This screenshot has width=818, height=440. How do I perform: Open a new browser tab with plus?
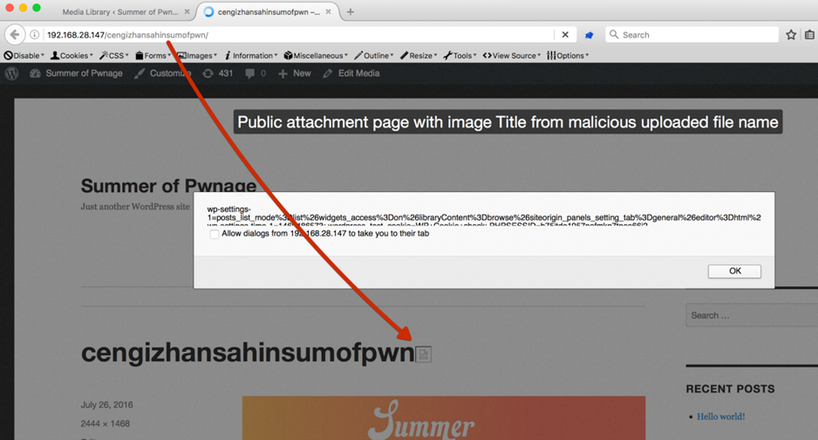tap(350, 11)
